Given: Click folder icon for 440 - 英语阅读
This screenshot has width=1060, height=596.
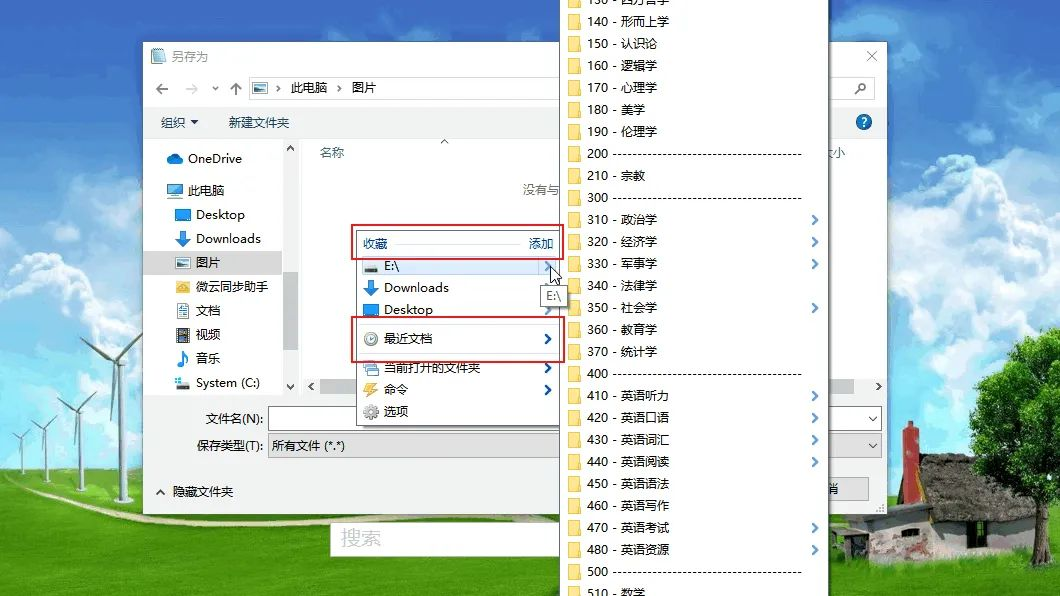Looking at the screenshot, I should tap(575, 462).
